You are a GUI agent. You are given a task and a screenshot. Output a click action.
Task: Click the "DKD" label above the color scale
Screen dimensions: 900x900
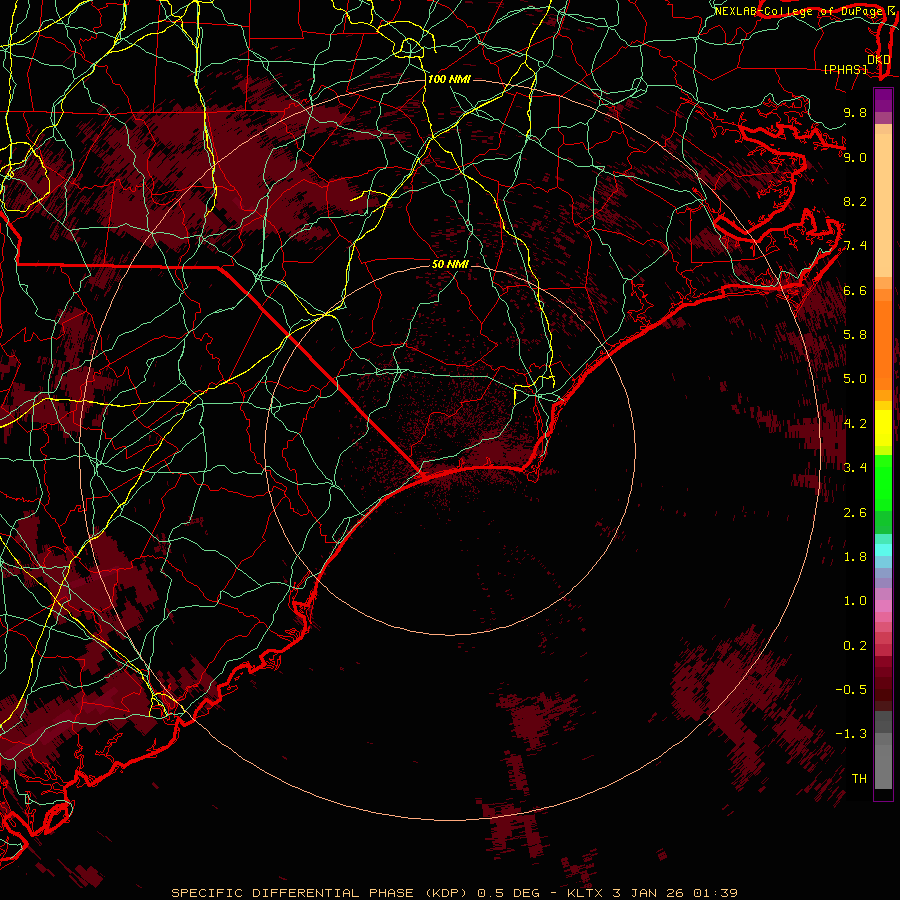[x=879, y=59]
